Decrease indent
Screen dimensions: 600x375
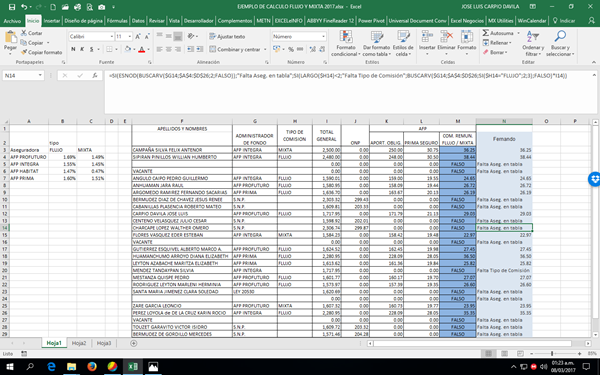190,49
